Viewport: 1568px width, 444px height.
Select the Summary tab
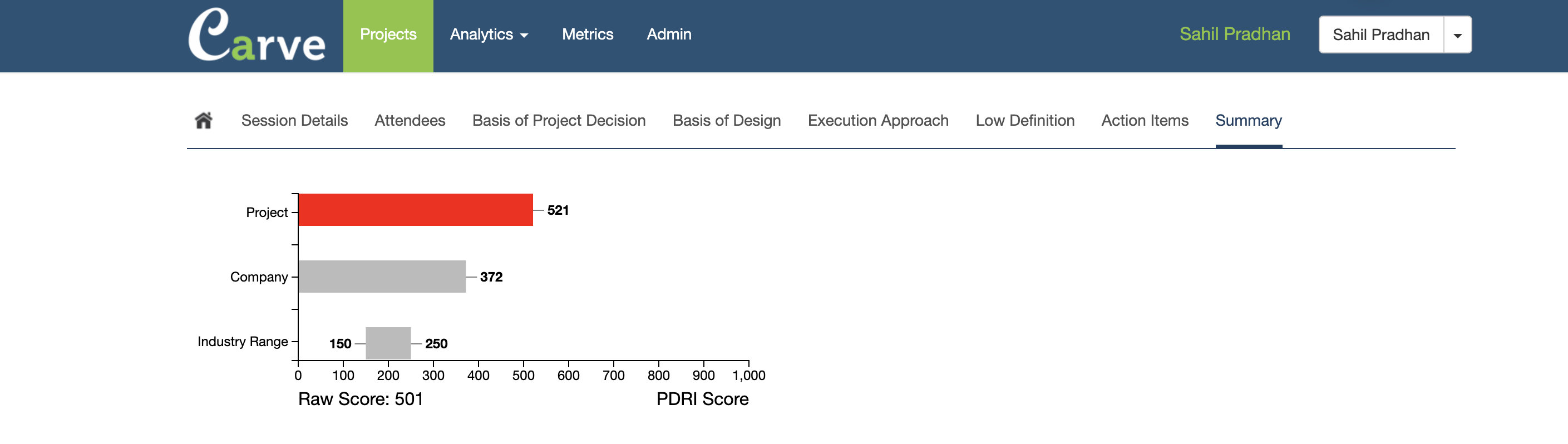(1249, 121)
